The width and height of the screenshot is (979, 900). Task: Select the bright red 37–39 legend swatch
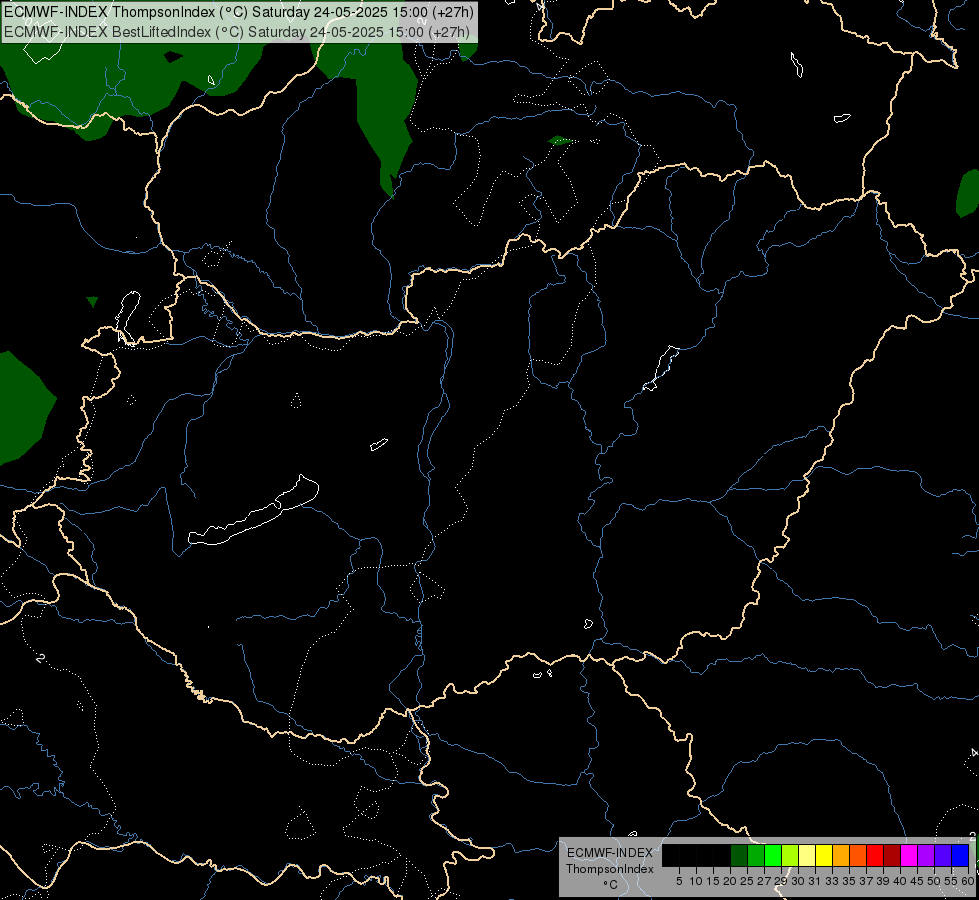pos(875,855)
